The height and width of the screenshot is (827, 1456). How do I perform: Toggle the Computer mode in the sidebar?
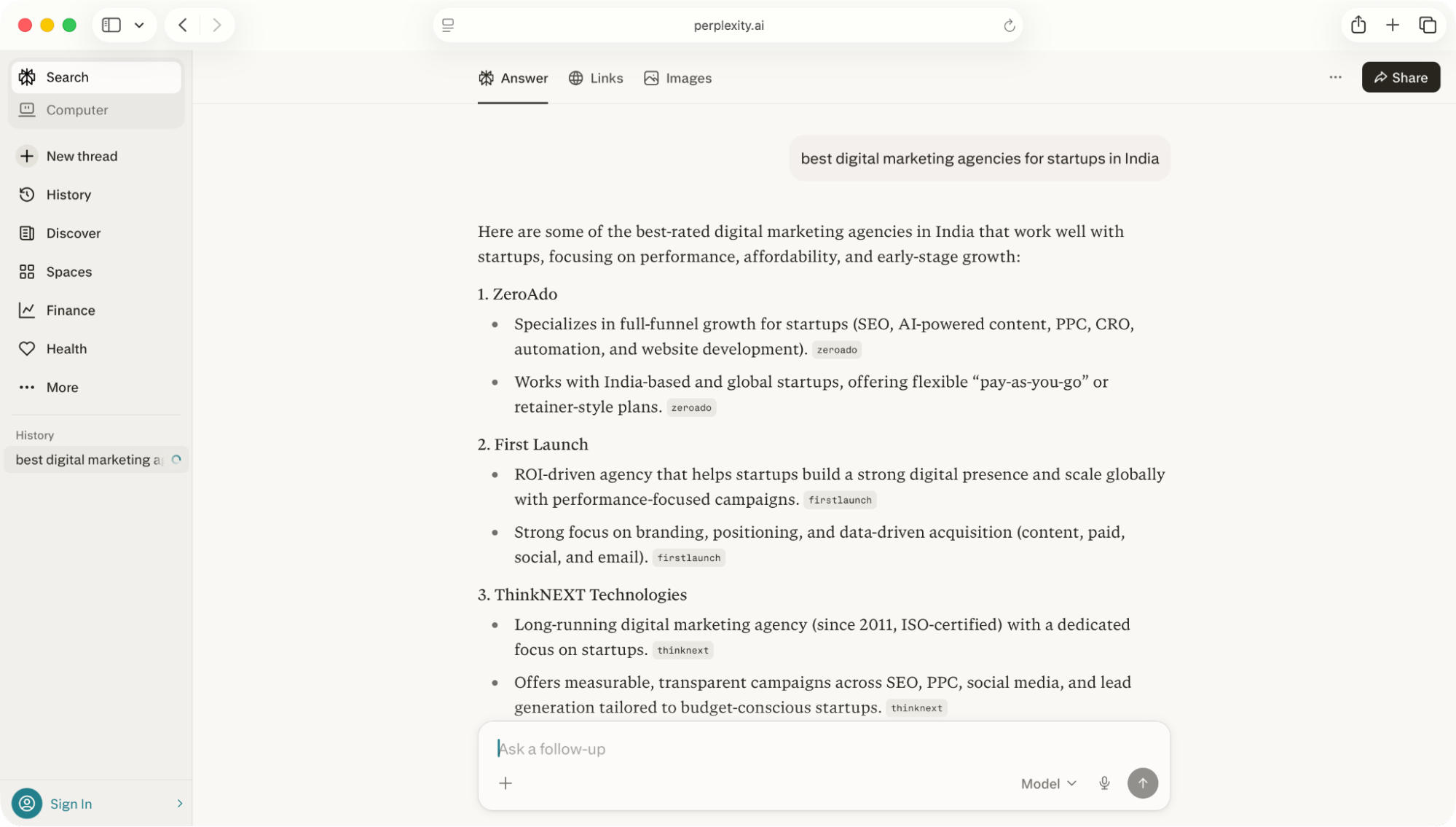pyautogui.click(x=76, y=109)
